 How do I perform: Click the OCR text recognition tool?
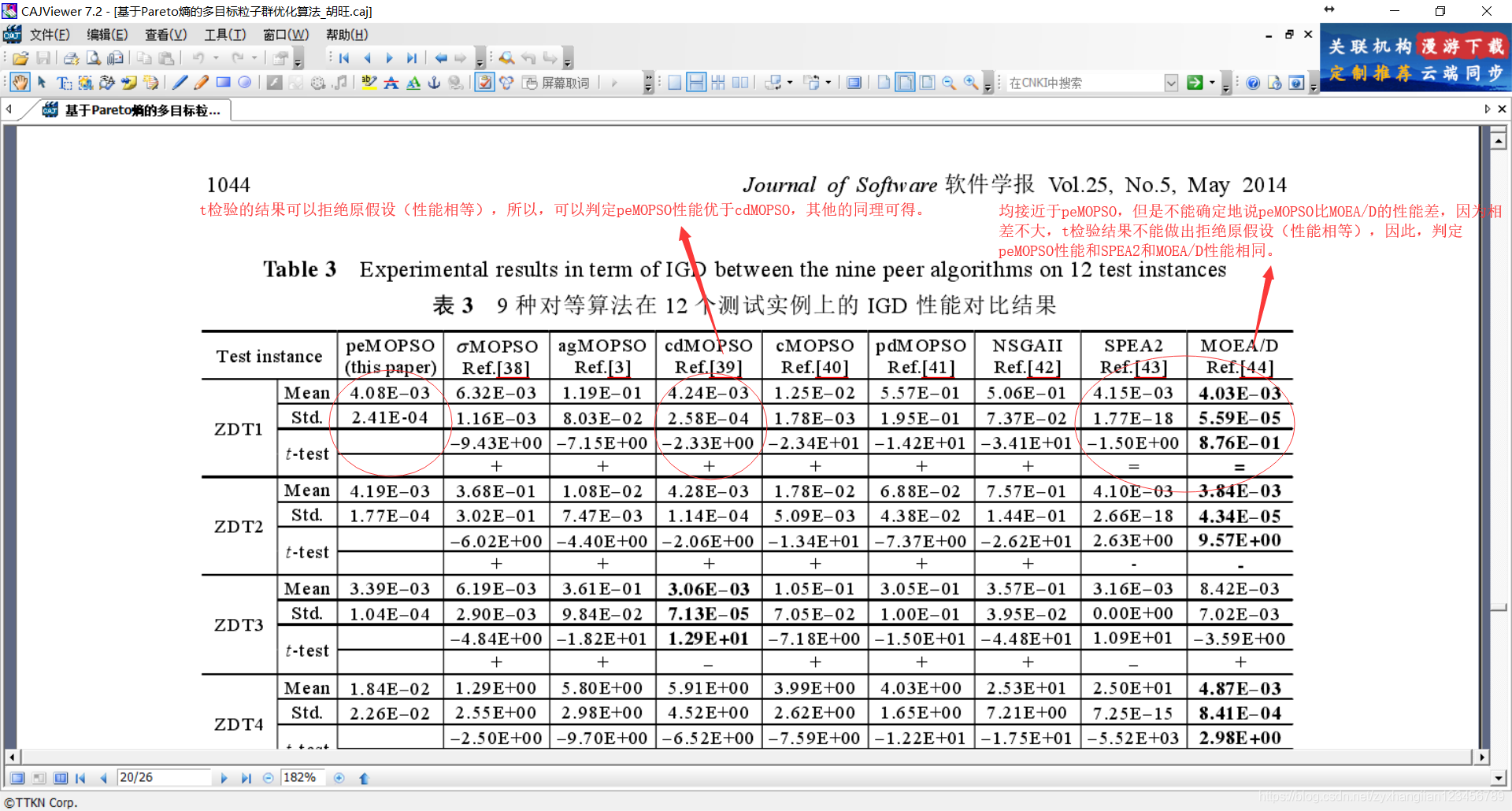(x=107, y=83)
